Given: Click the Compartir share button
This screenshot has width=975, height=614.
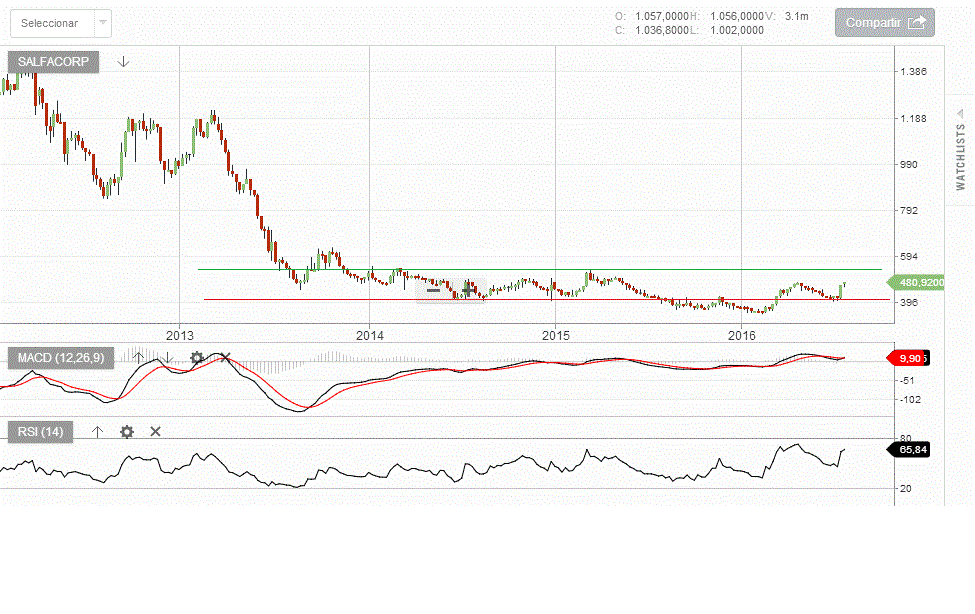Looking at the screenshot, I should point(884,23).
